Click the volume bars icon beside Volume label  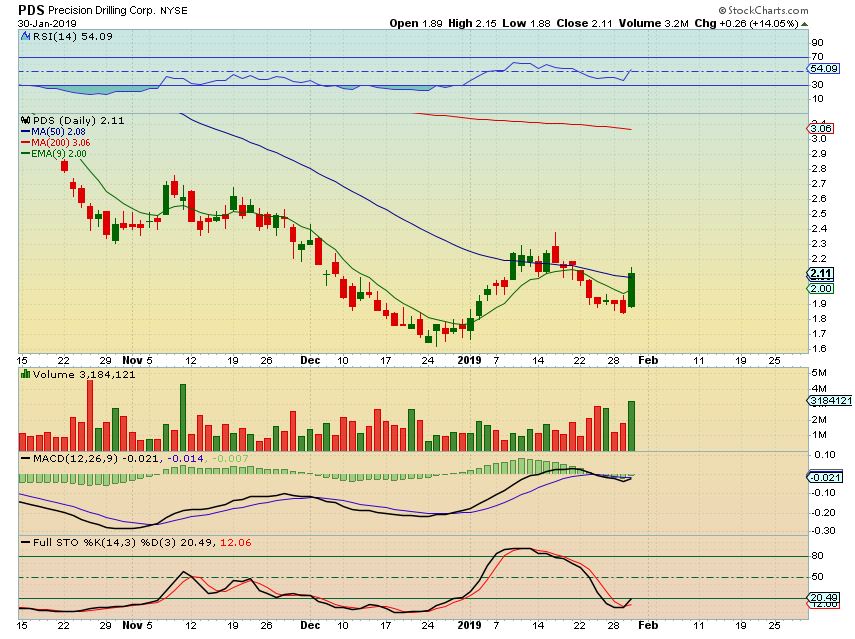[25, 375]
